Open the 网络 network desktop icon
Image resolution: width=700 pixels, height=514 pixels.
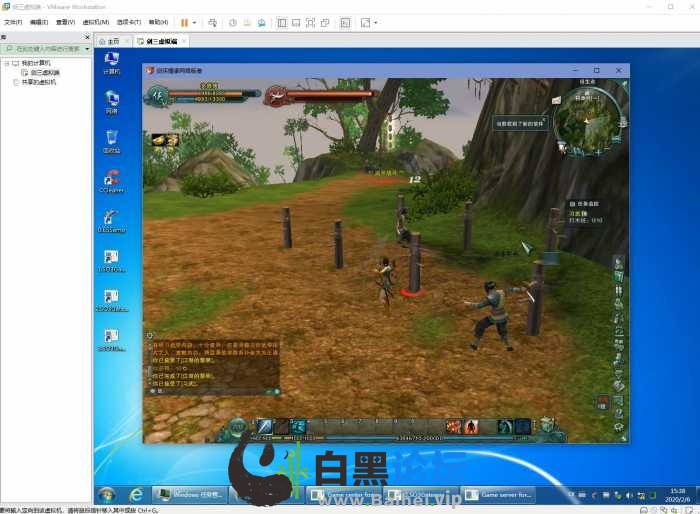[x=111, y=102]
